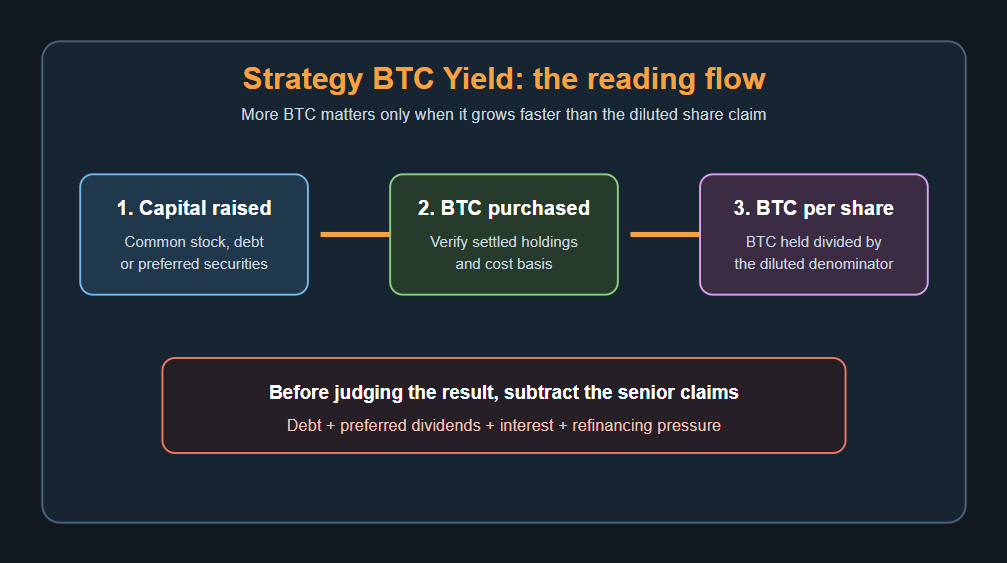Viewport: 1007px width, 563px height.
Task: Select 'BTC held divided by' text
Action: [x=814, y=242]
